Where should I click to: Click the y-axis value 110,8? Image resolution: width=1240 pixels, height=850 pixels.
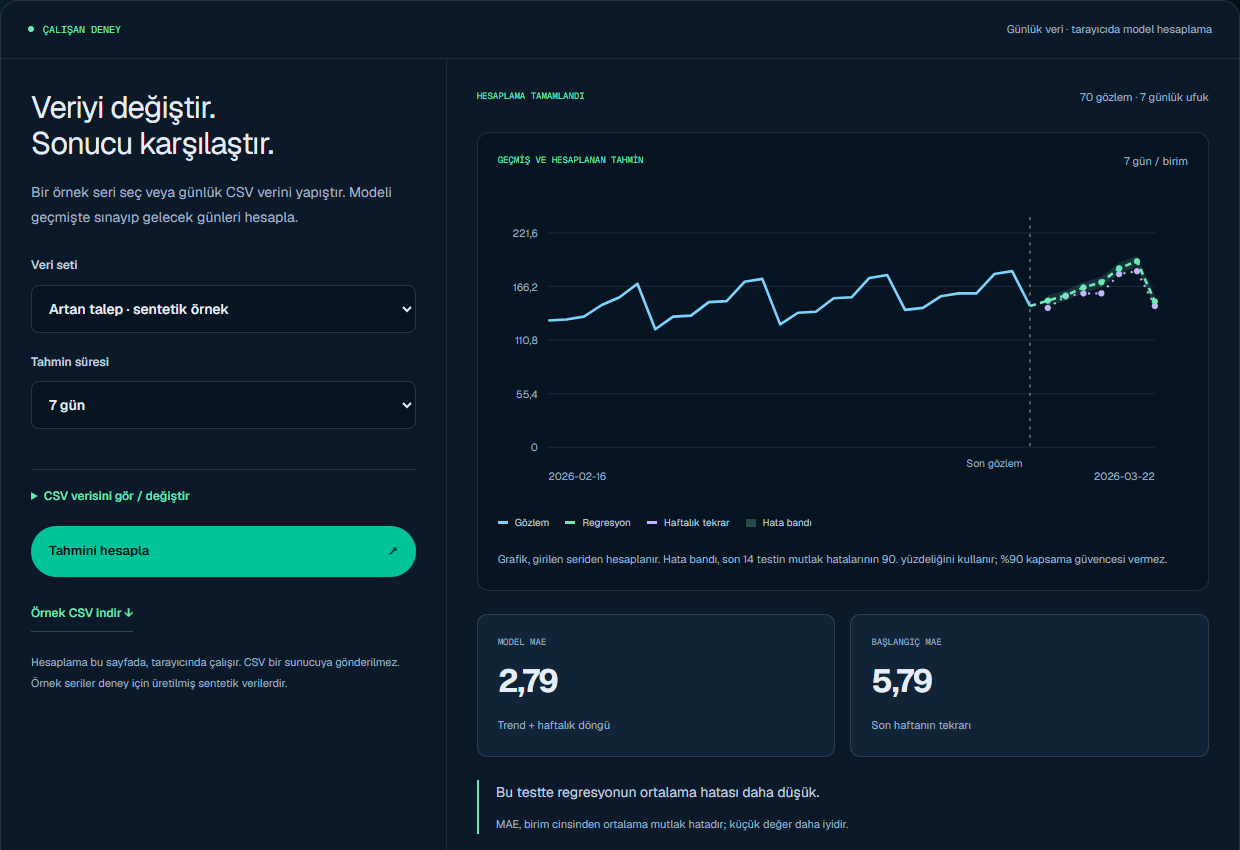(525, 340)
